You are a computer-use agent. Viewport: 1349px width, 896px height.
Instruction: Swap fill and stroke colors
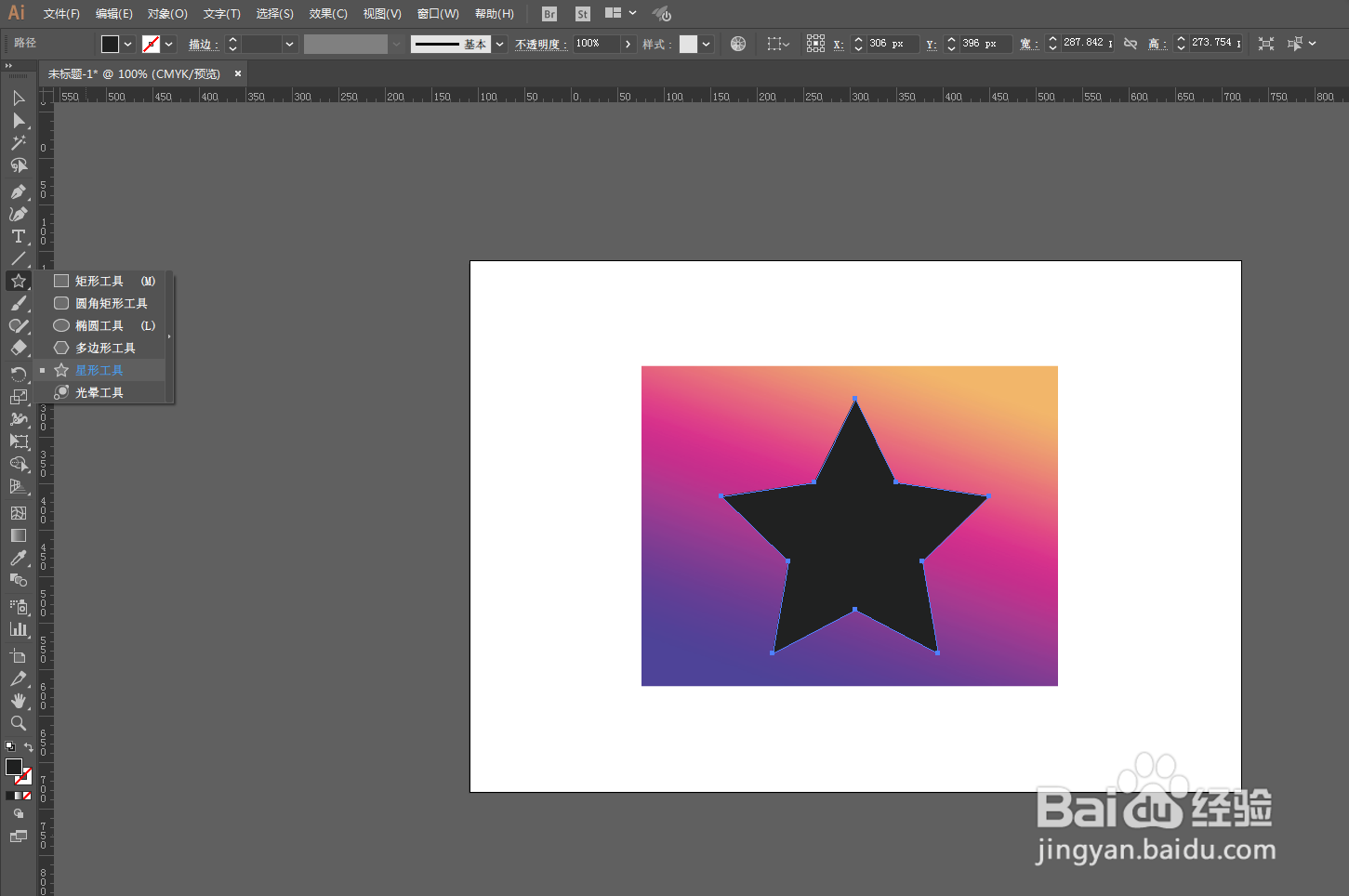pos(29,747)
